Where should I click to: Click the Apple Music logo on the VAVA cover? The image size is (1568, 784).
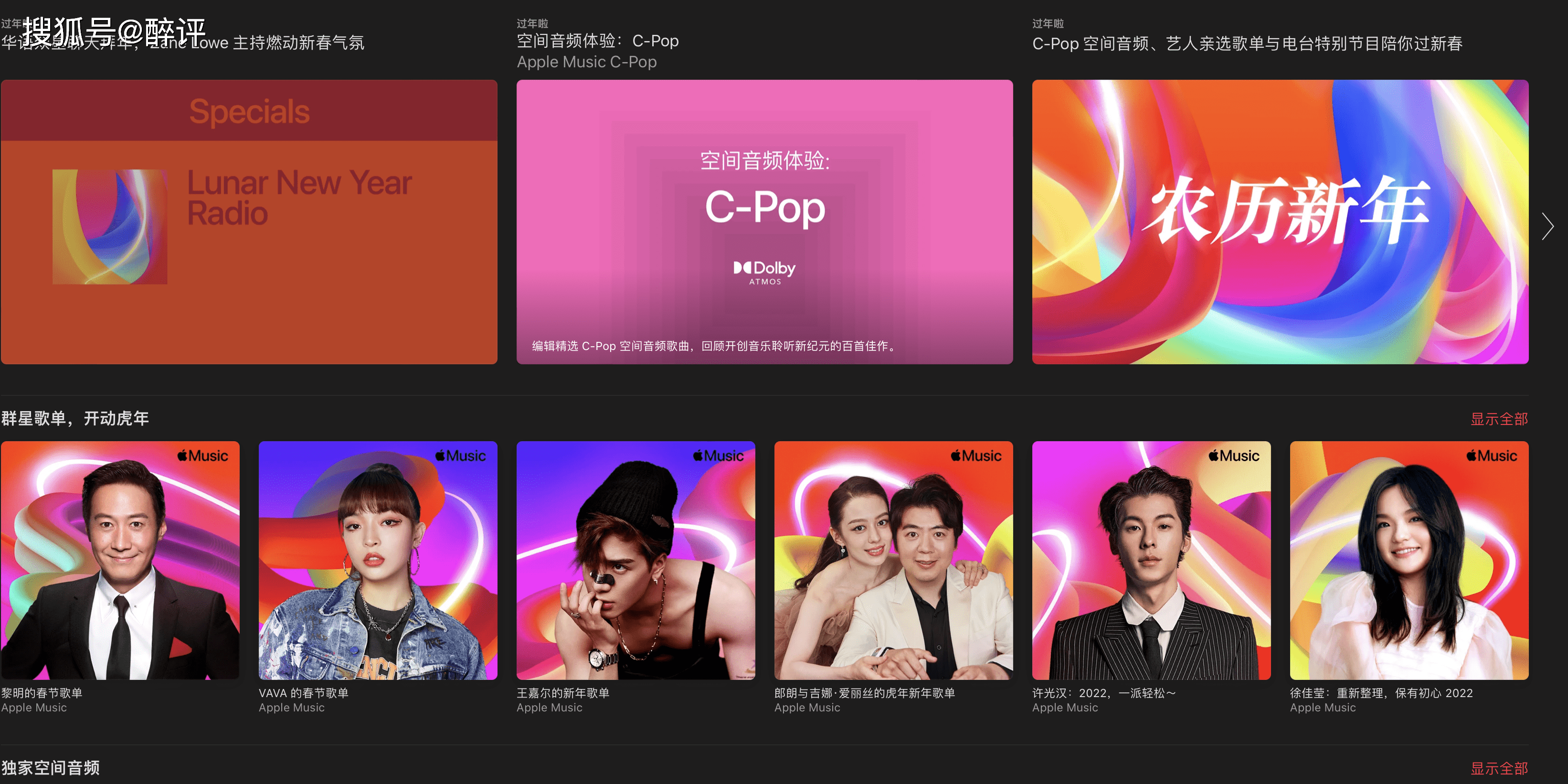(461, 456)
